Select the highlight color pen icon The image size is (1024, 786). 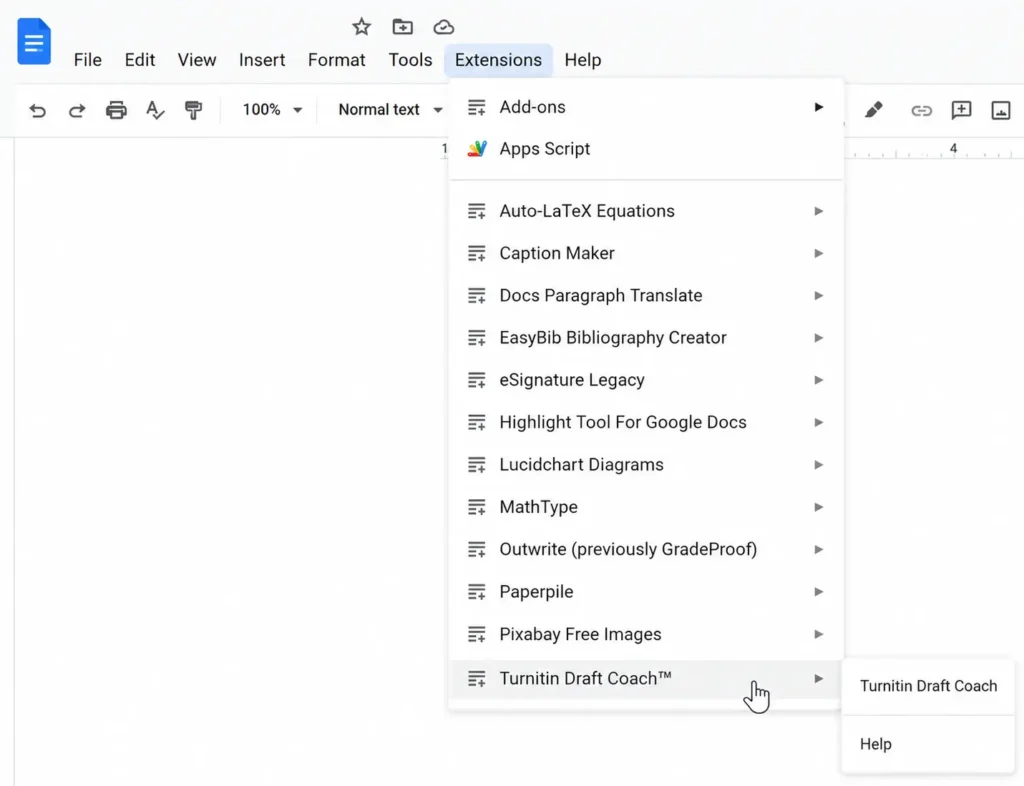click(x=874, y=110)
